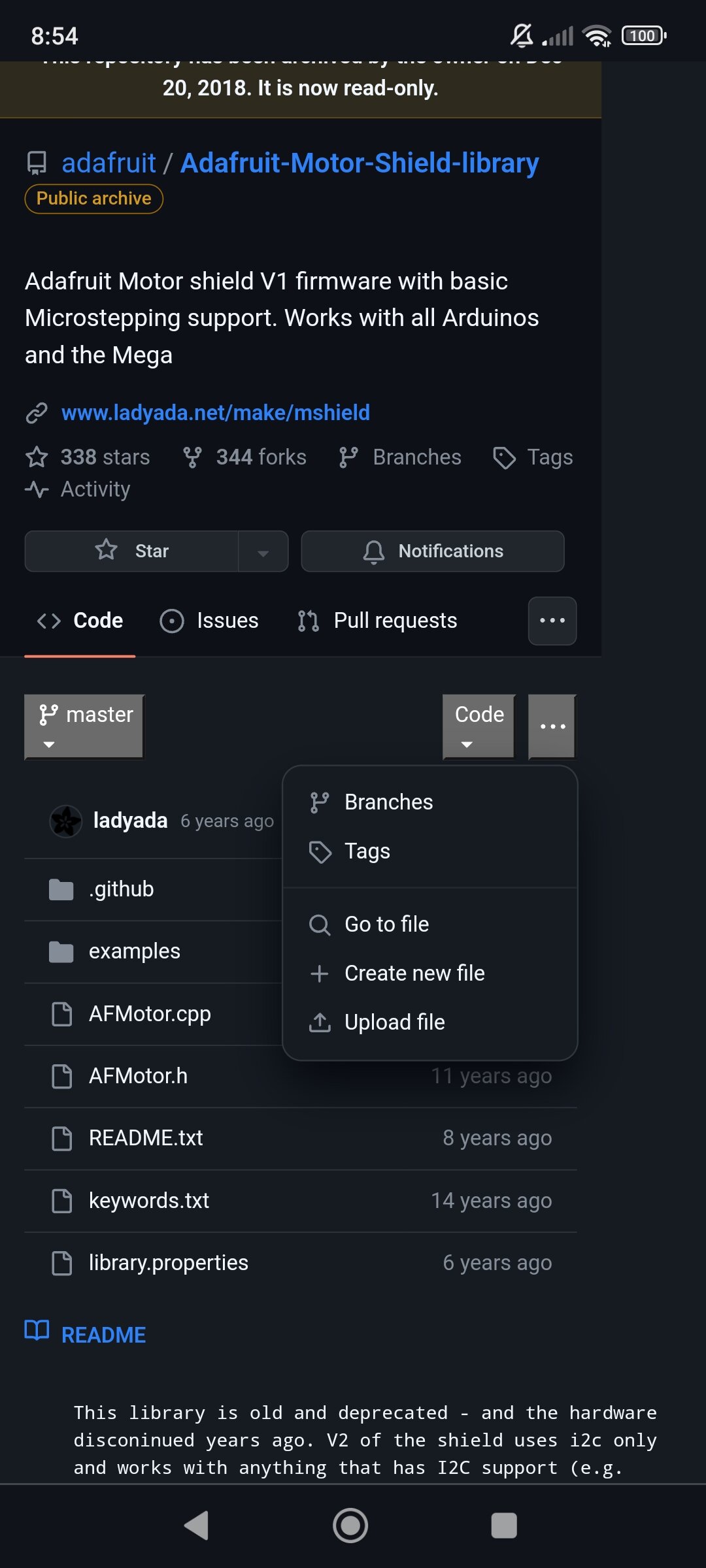Click the Activity pulse icon
Screen dimensions: 706x1568
tap(37, 489)
